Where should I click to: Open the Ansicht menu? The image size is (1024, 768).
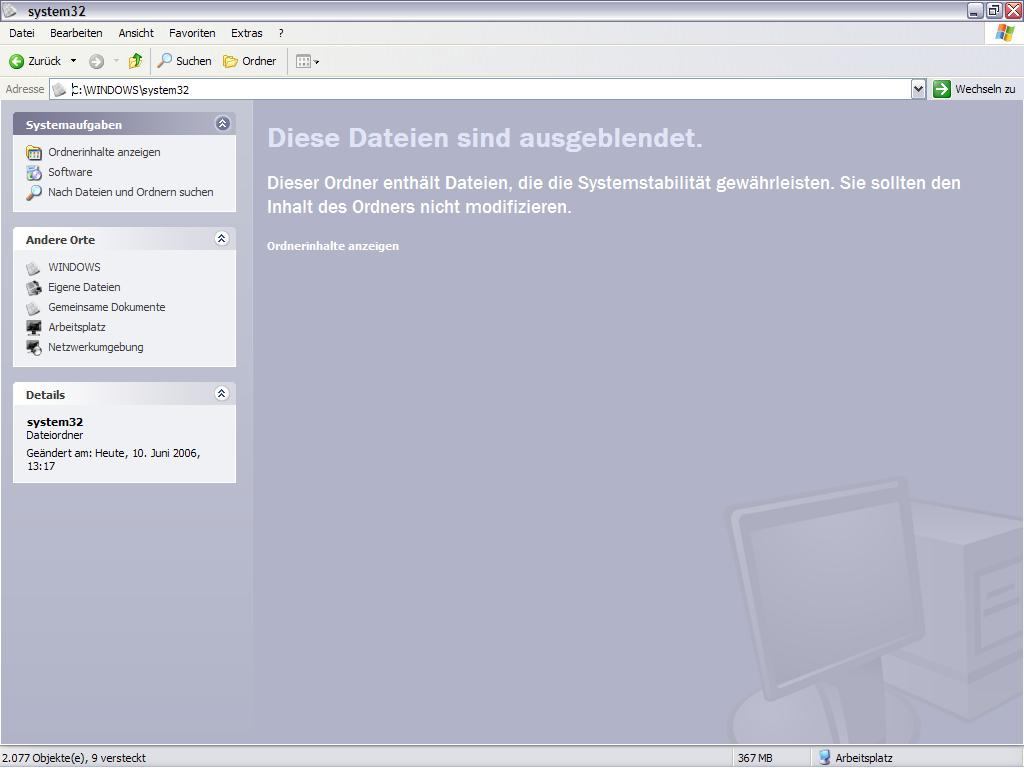pyautogui.click(x=136, y=33)
